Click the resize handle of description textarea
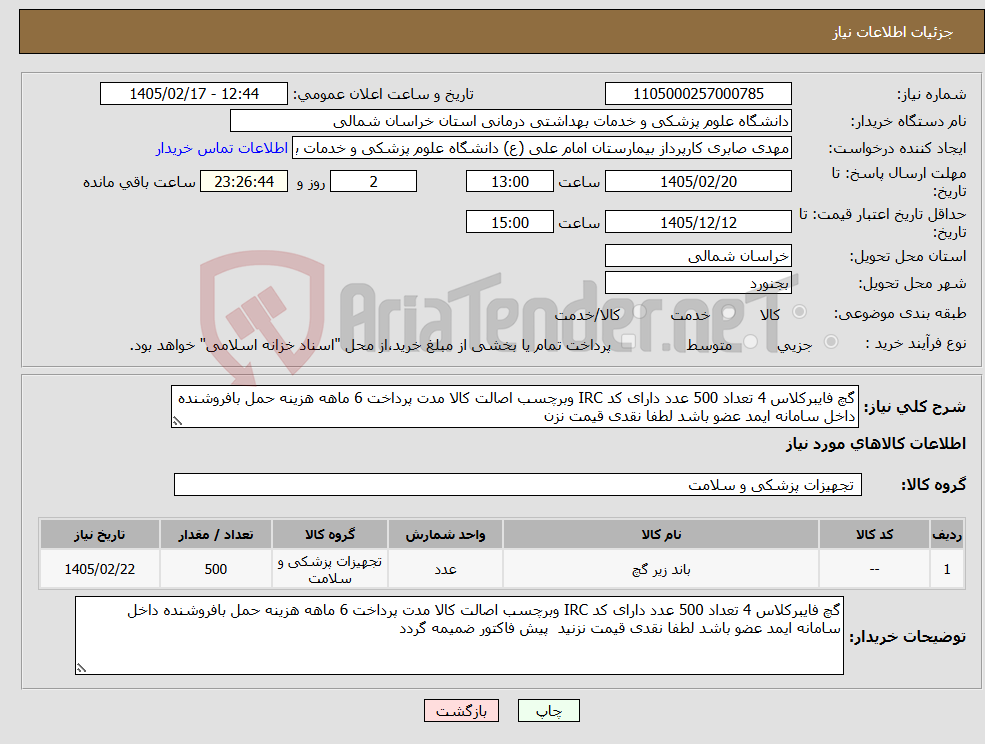Screen dimensions: 985x744 (177, 421)
